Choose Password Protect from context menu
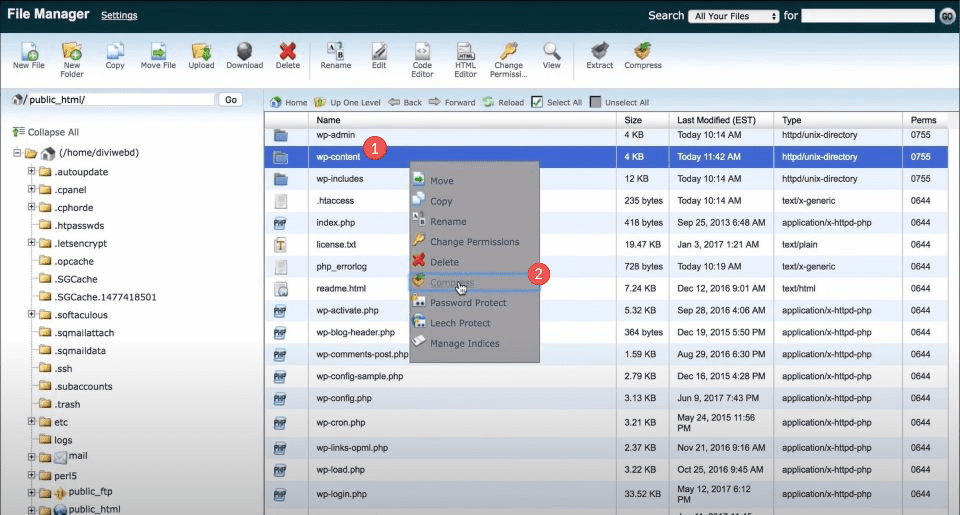The width and height of the screenshot is (960, 515). pyautogui.click(x=468, y=303)
